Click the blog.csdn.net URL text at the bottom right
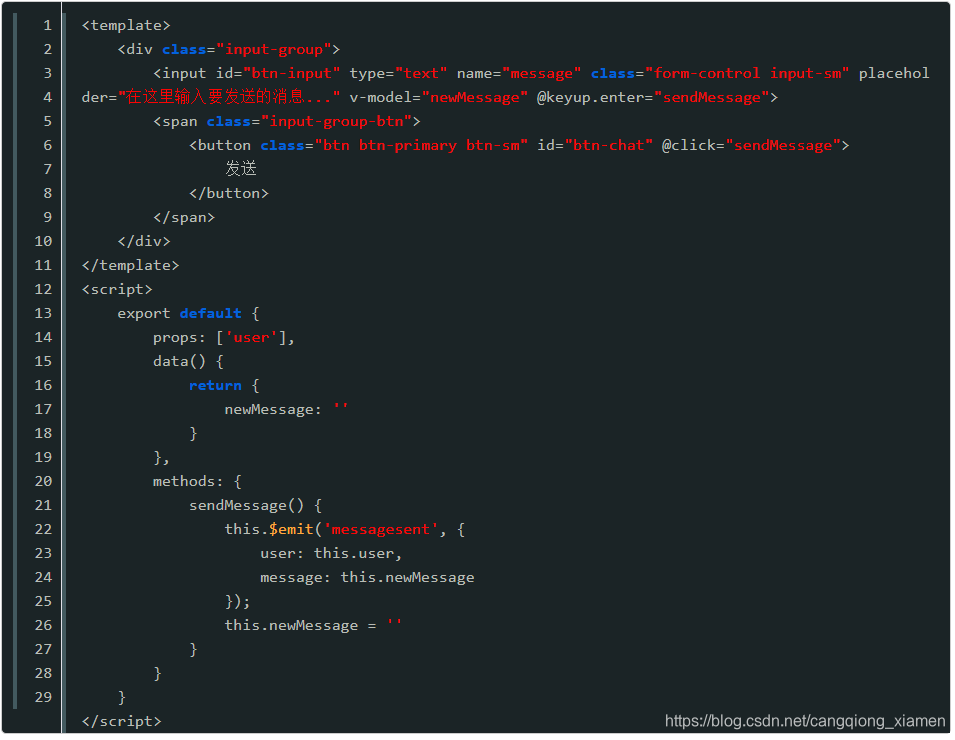The width and height of the screenshot is (955, 740). [805, 721]
